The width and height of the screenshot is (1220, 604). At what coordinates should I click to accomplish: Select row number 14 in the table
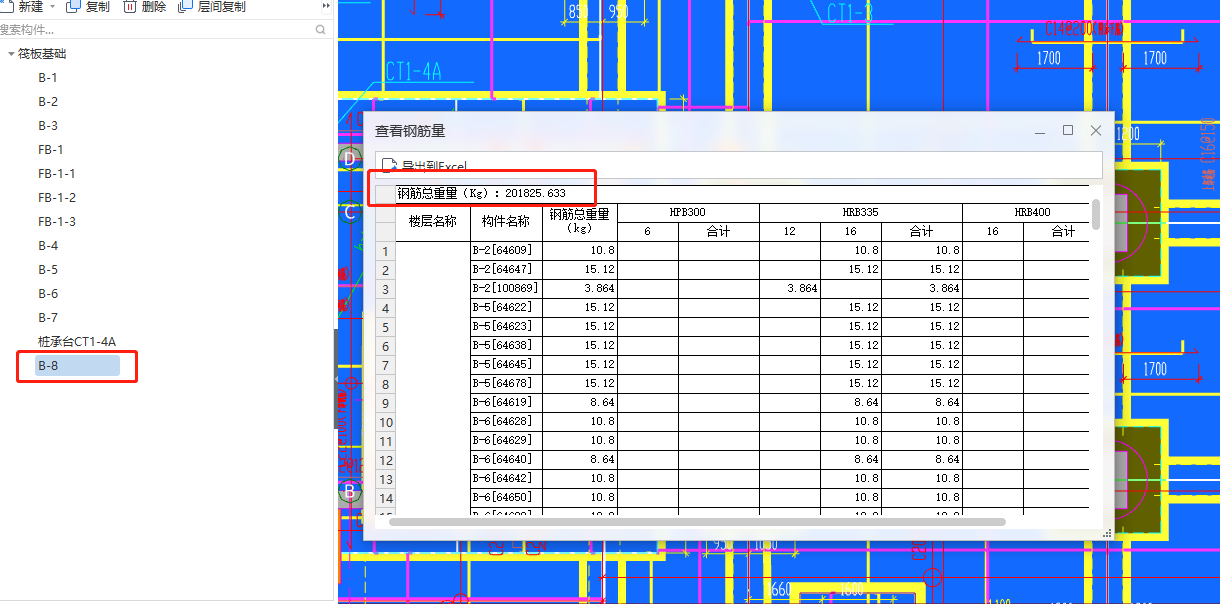tap(386, 498)
